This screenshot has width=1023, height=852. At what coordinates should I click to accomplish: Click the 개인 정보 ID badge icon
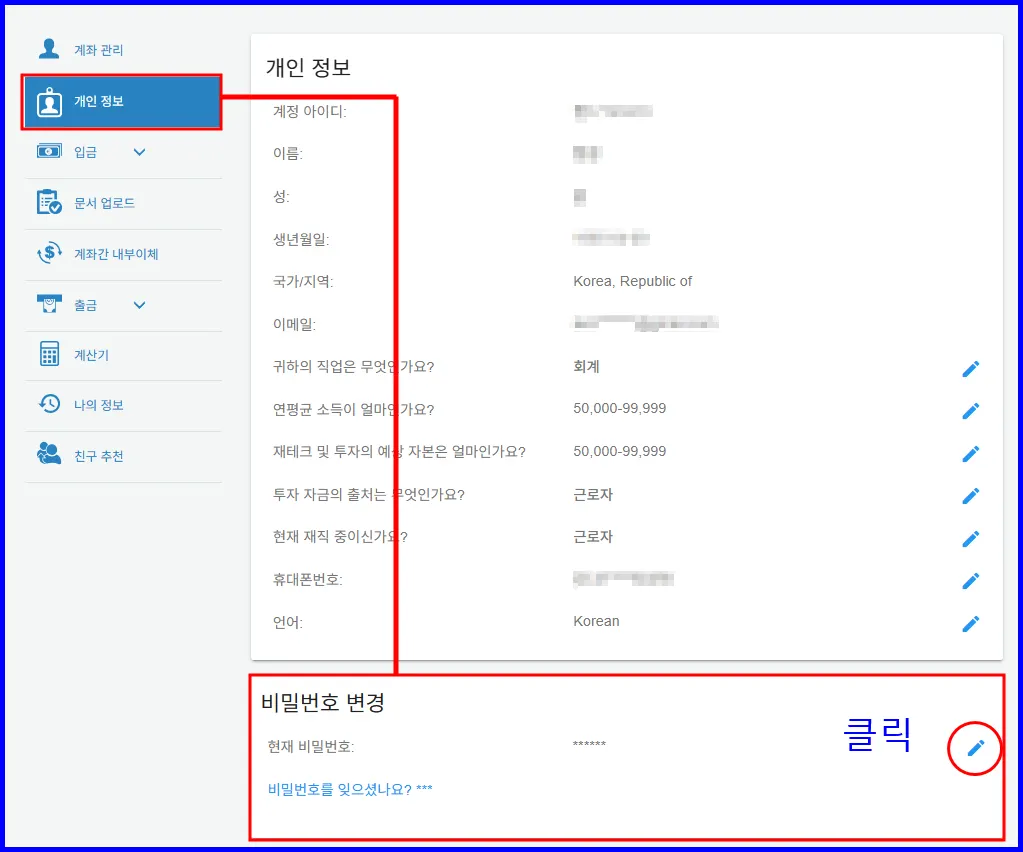pyautogui.click(x=49, y=101)
